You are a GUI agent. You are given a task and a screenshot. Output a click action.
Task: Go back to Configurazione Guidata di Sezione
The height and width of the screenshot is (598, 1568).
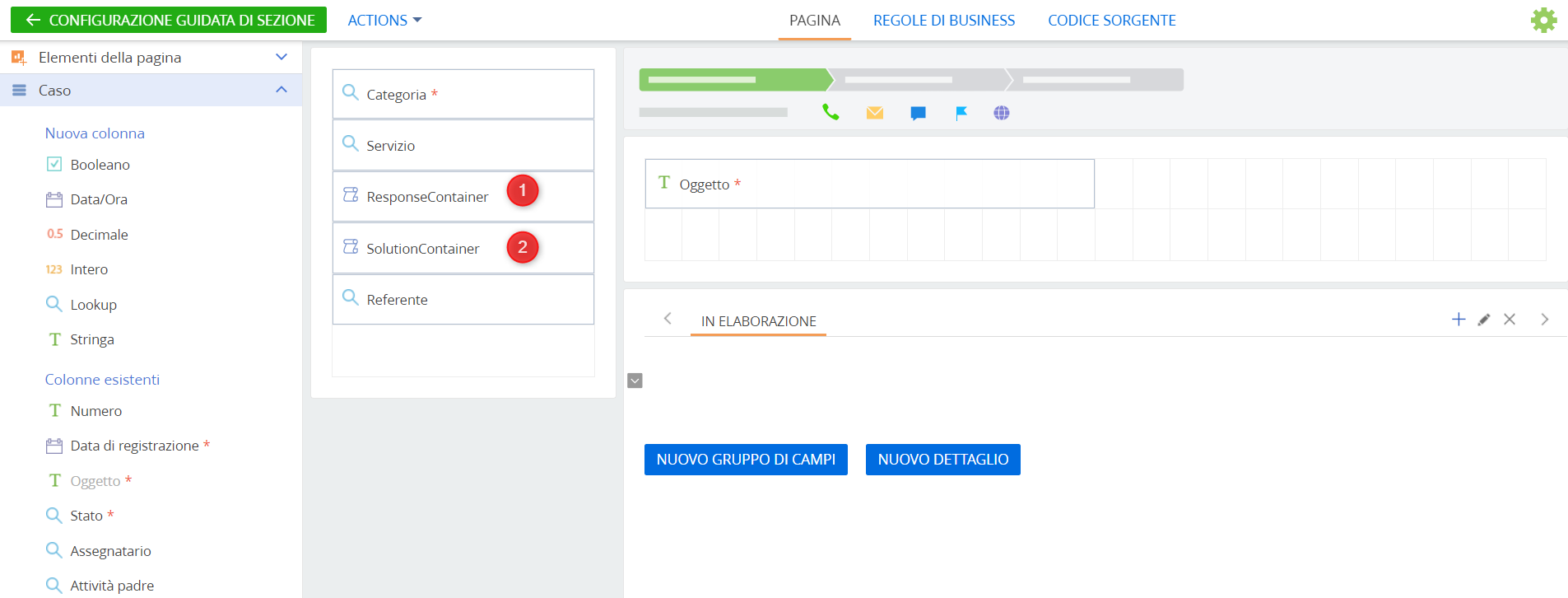click(169, 20)
